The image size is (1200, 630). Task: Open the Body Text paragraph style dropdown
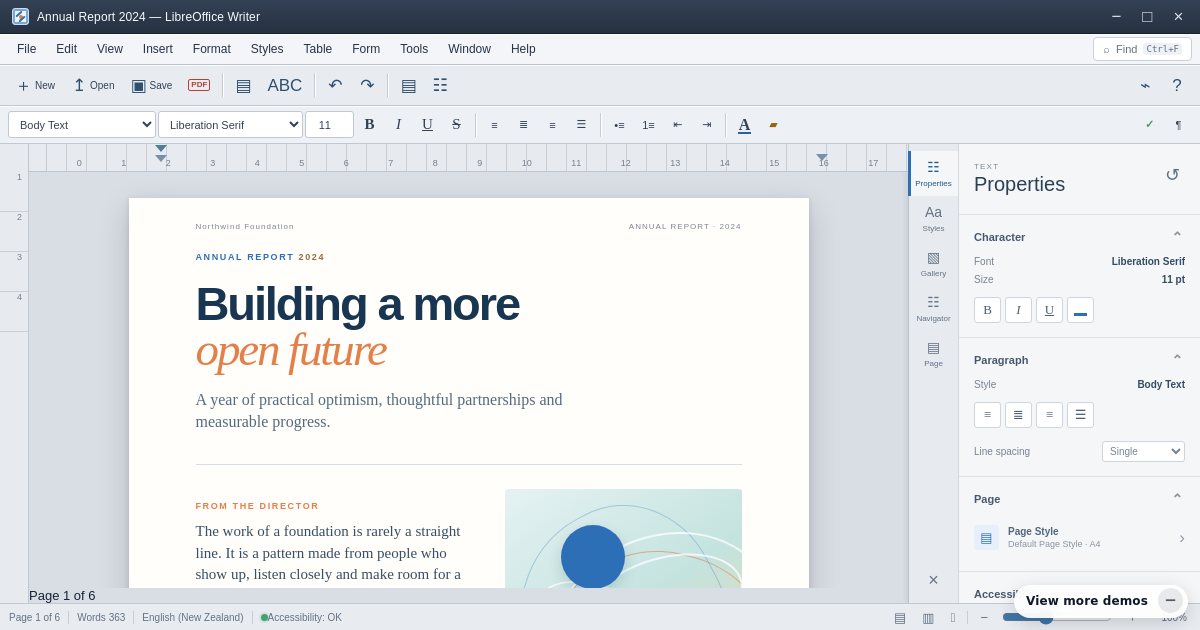point(82,125)
